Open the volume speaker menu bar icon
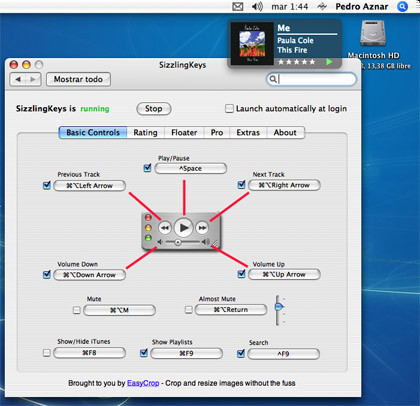This screenshot has width=420, height=406. pyautogui.click(x=257, y=6)
